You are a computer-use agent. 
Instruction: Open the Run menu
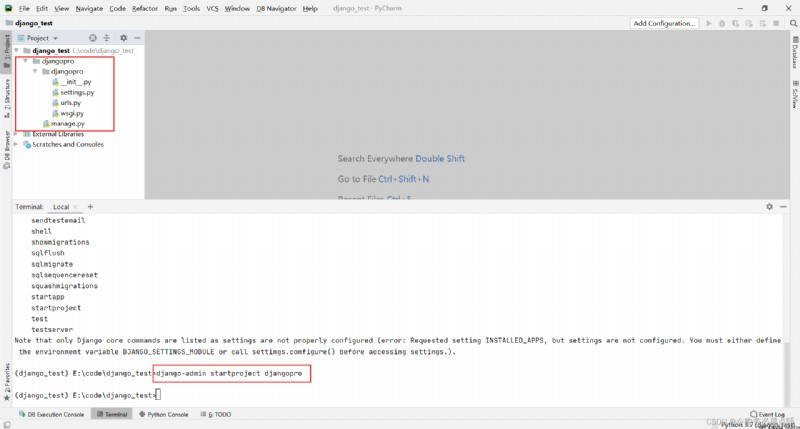pyautogui.click(x=170, y=9)
